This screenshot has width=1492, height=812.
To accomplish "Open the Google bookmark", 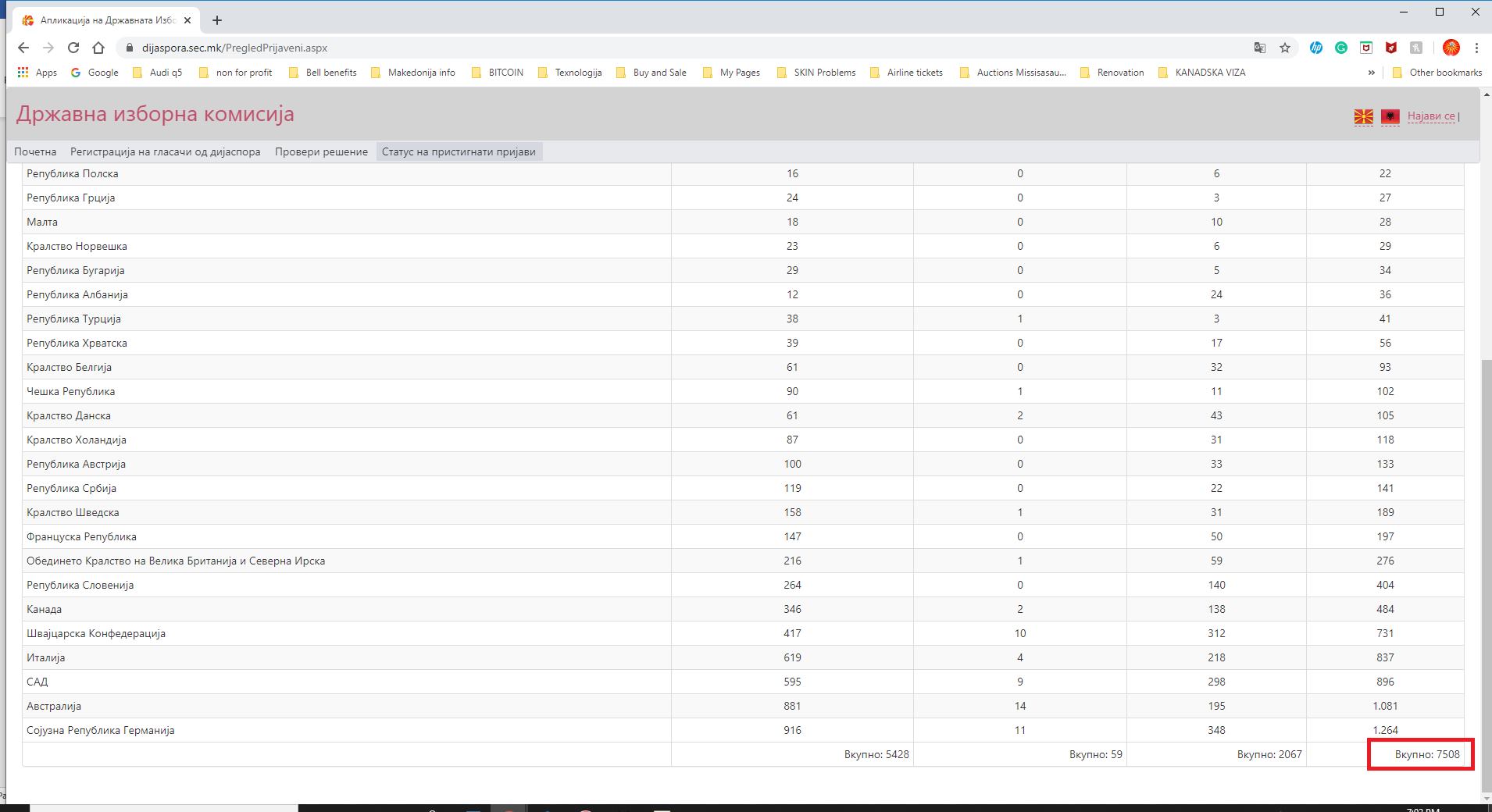I will (x=95, y=73).
